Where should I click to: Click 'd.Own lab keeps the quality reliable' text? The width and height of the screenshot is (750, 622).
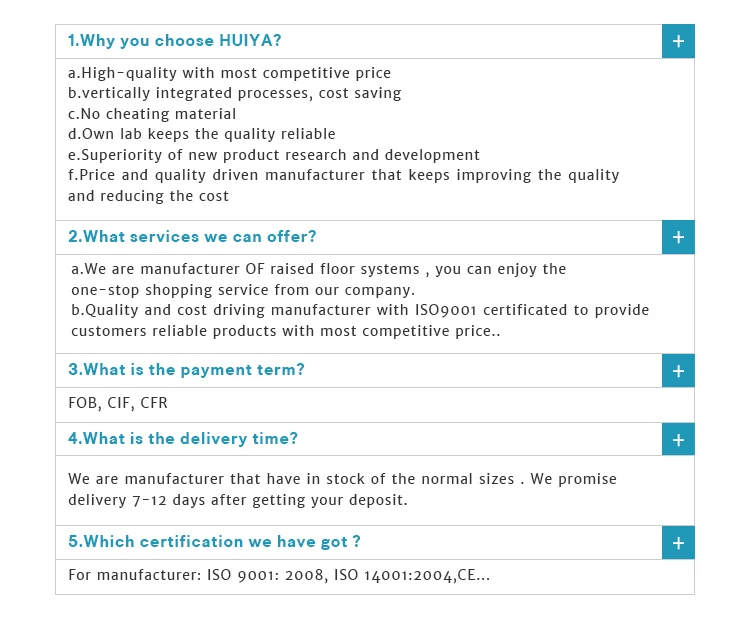[201, 134]
